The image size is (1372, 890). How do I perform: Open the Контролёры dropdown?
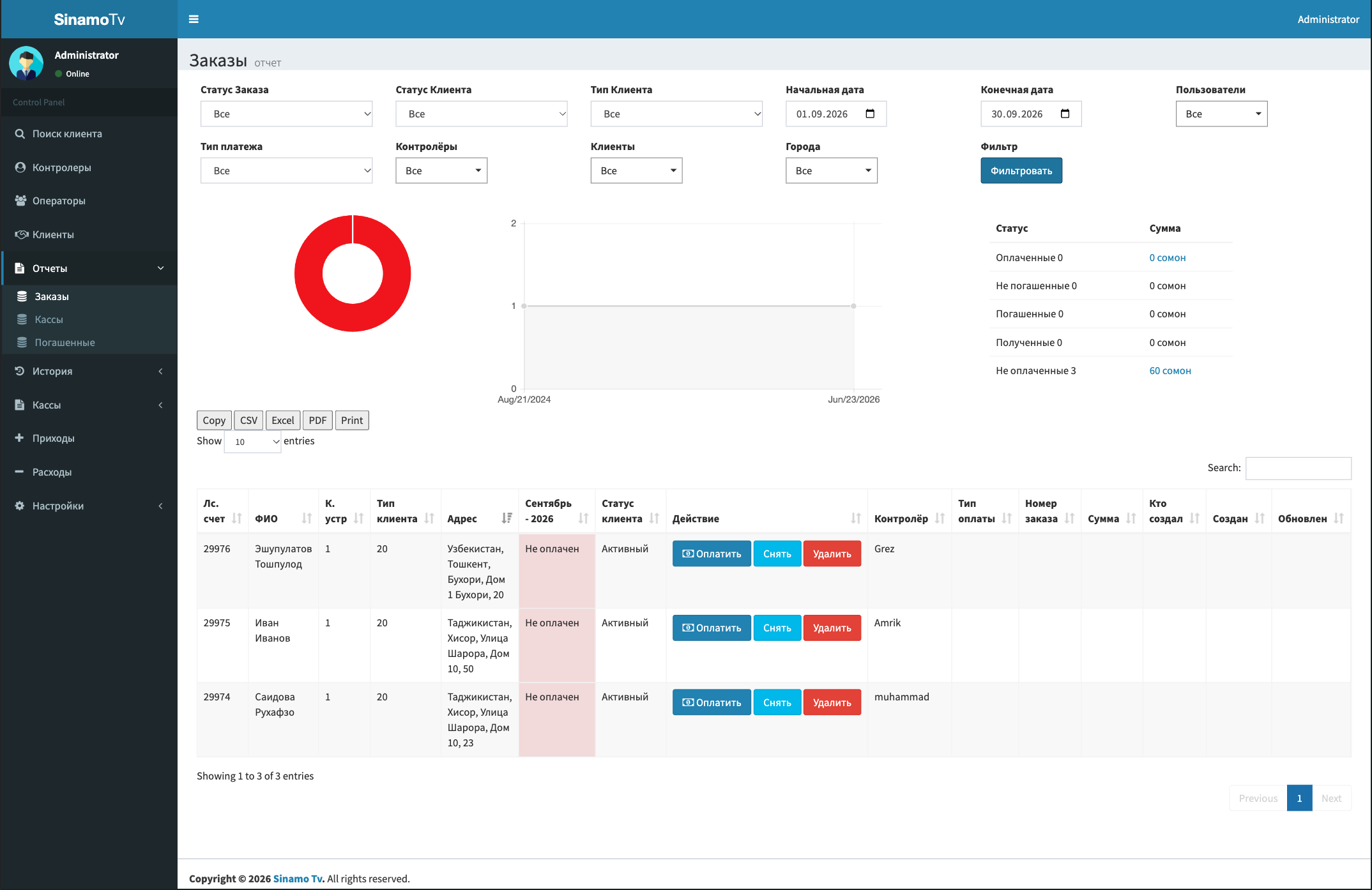click(441, 170)
